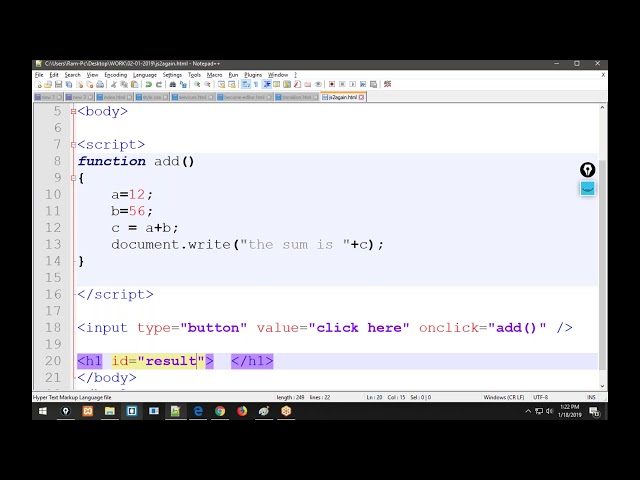This screenshot has height=480, width=640.
Task: Open File Explorer from the taskbar
Action: coord(109,411)
